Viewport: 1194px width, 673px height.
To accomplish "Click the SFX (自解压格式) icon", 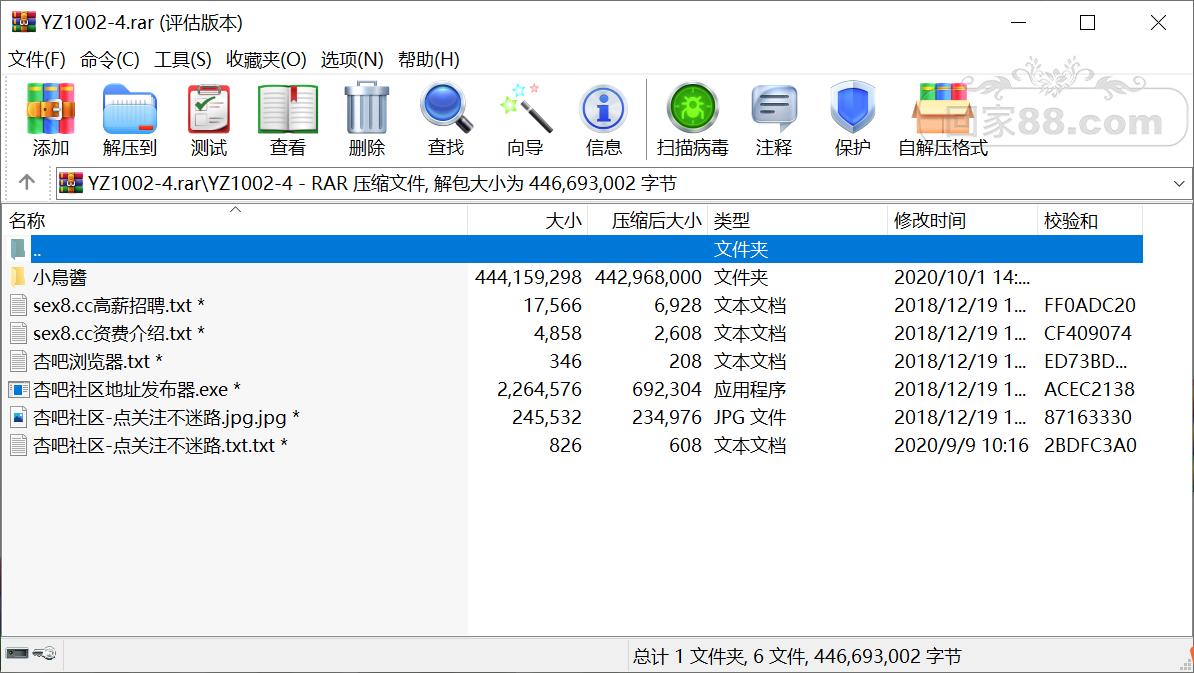I will pos(943,108).
